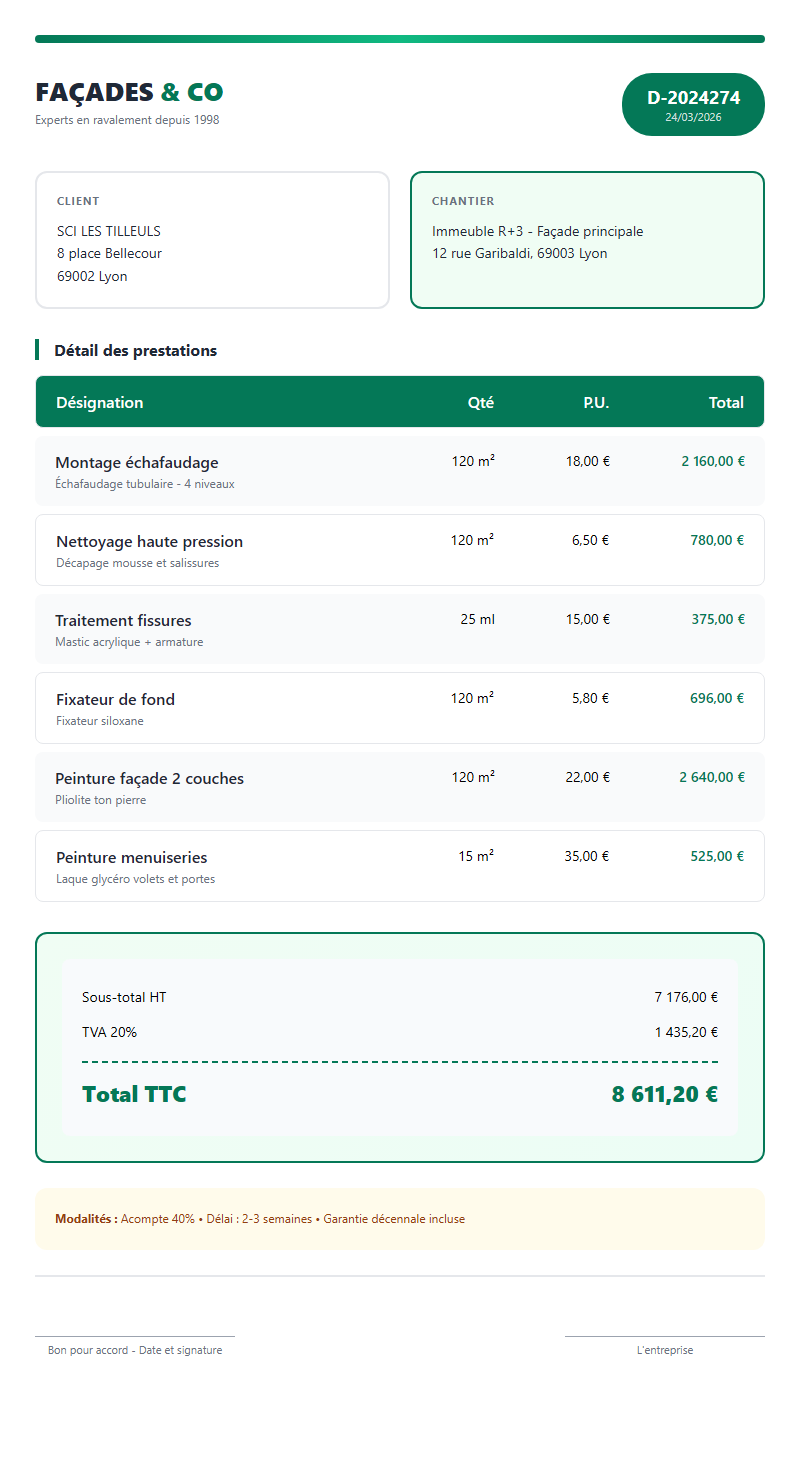
Task: Click the Total column header
Action: pos(726,402)
